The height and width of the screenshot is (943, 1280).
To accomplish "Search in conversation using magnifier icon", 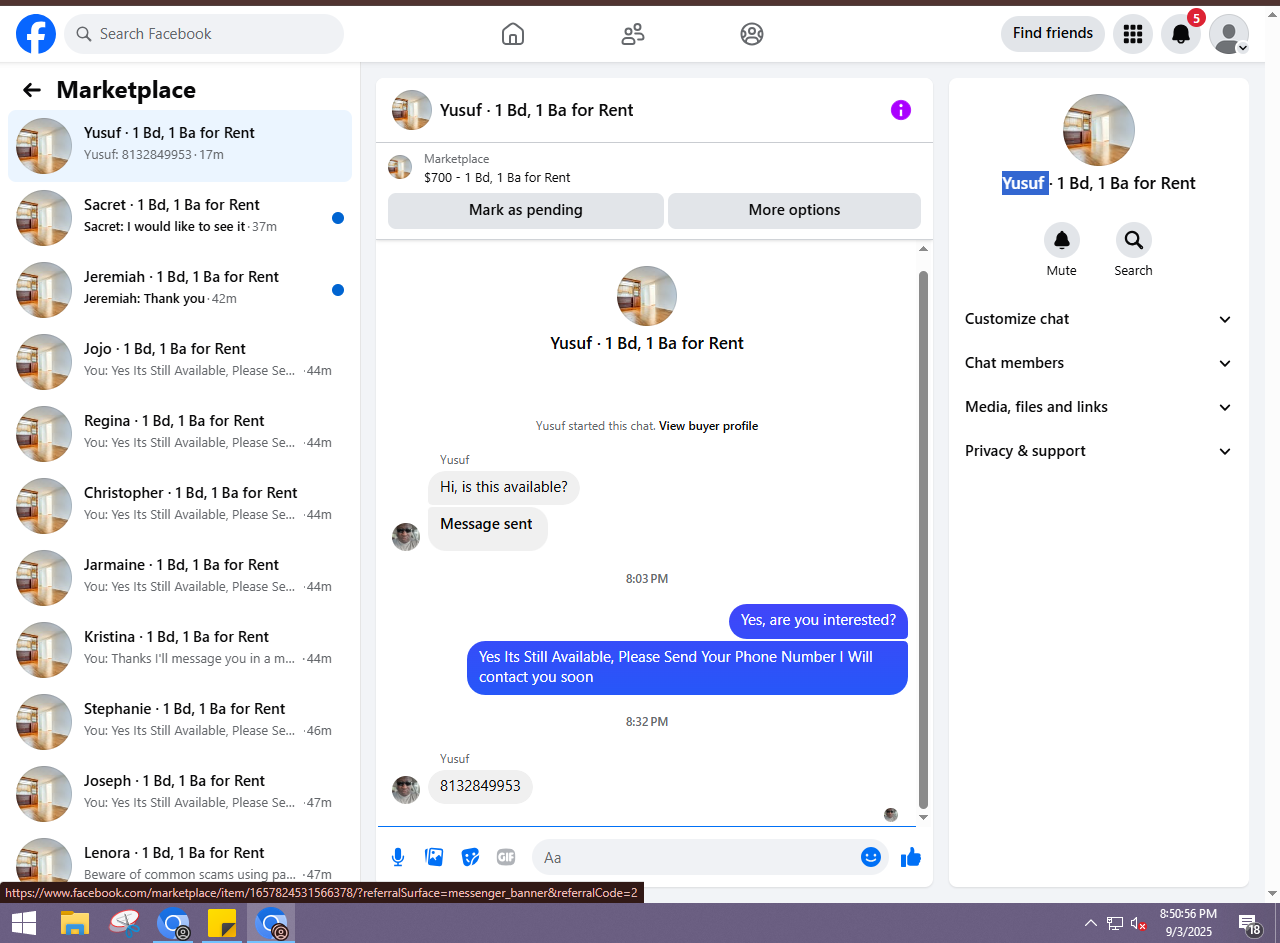I will pos(1134,240).
